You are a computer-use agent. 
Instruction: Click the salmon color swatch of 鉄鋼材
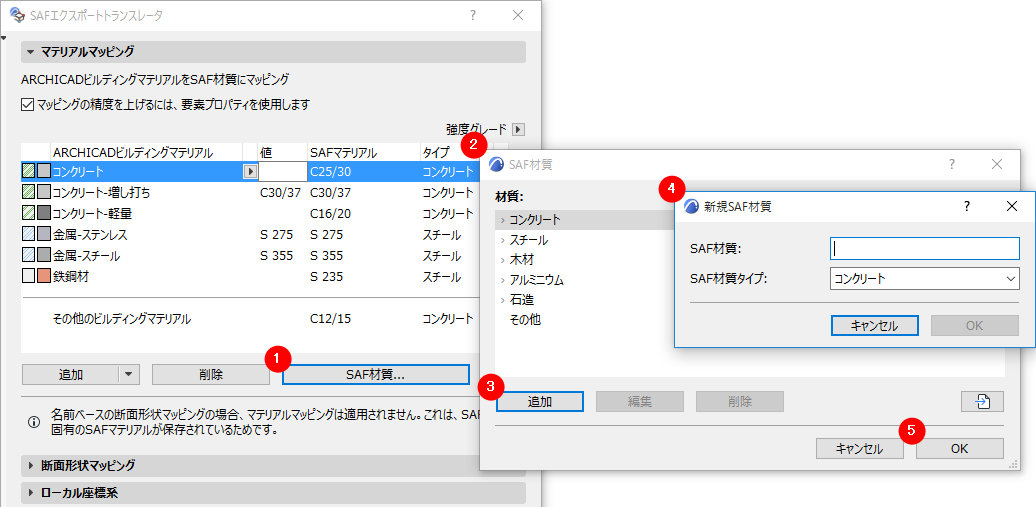[44, 277]
